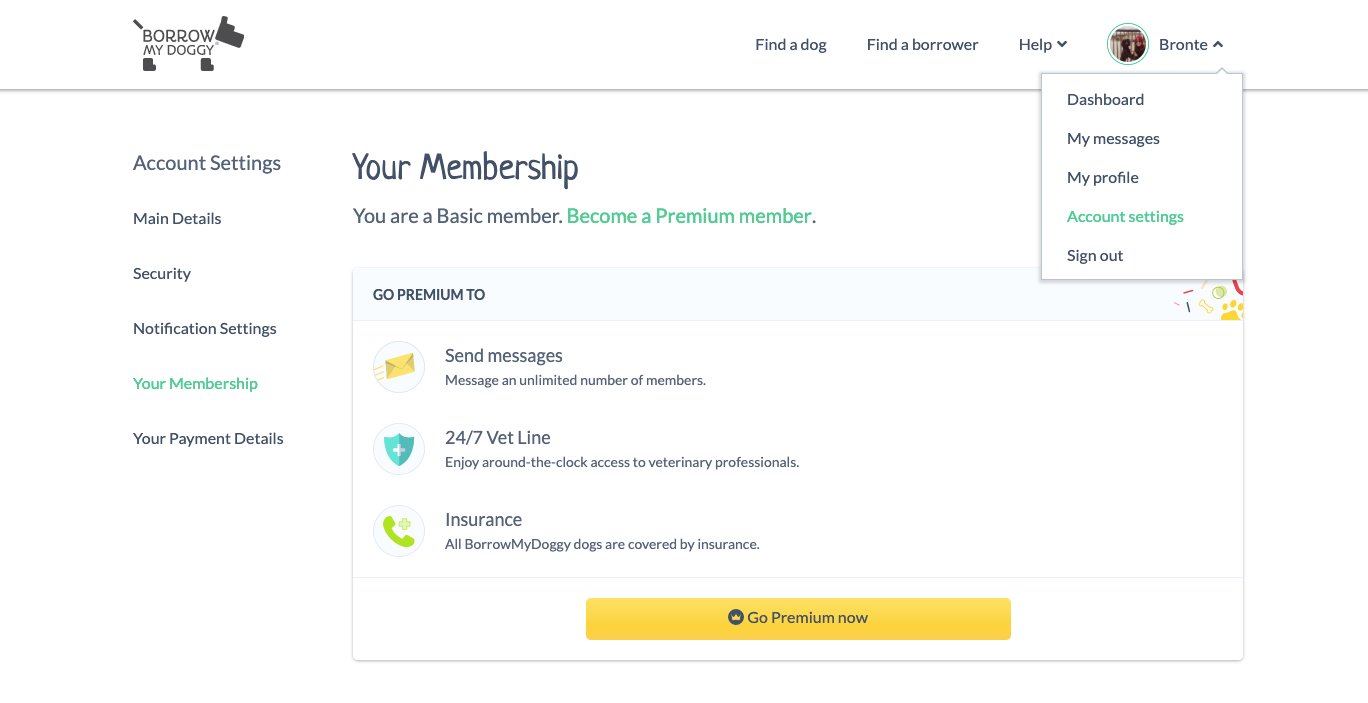Image resolution: width=1368 pixels, height=703 pixels.
Task: Choose Account settings in user menu
Action: click(1125, 216)
